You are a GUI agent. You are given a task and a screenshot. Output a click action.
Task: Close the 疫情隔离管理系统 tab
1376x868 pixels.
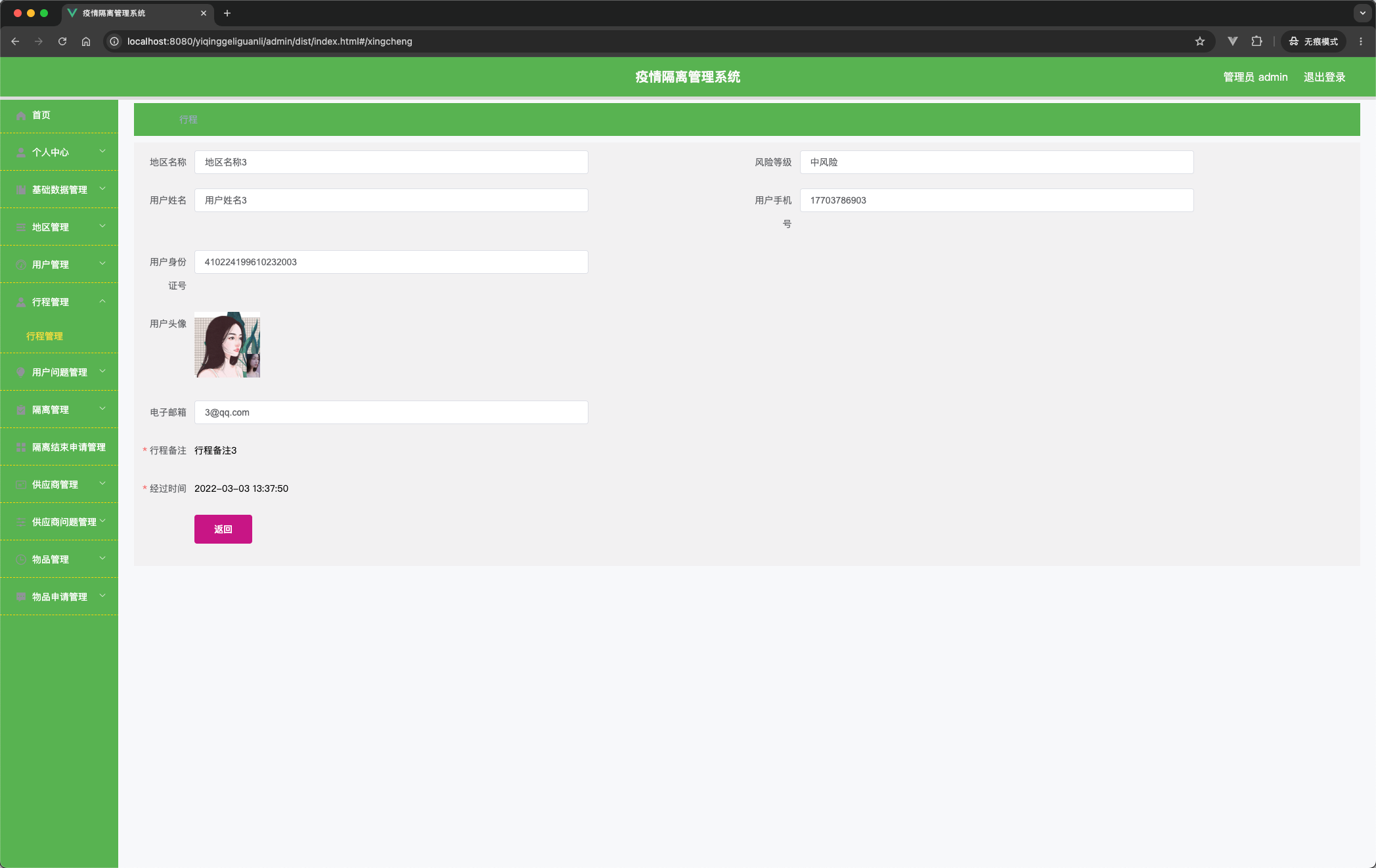click(x=204, y=13)
